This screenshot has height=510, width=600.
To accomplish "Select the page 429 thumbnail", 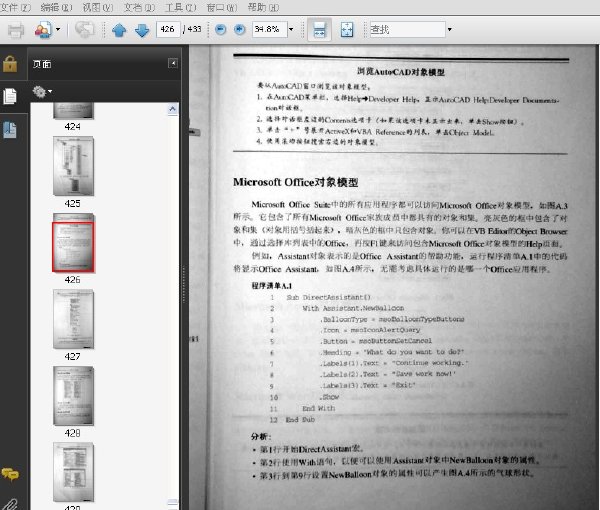I will (x=73, y=472).
